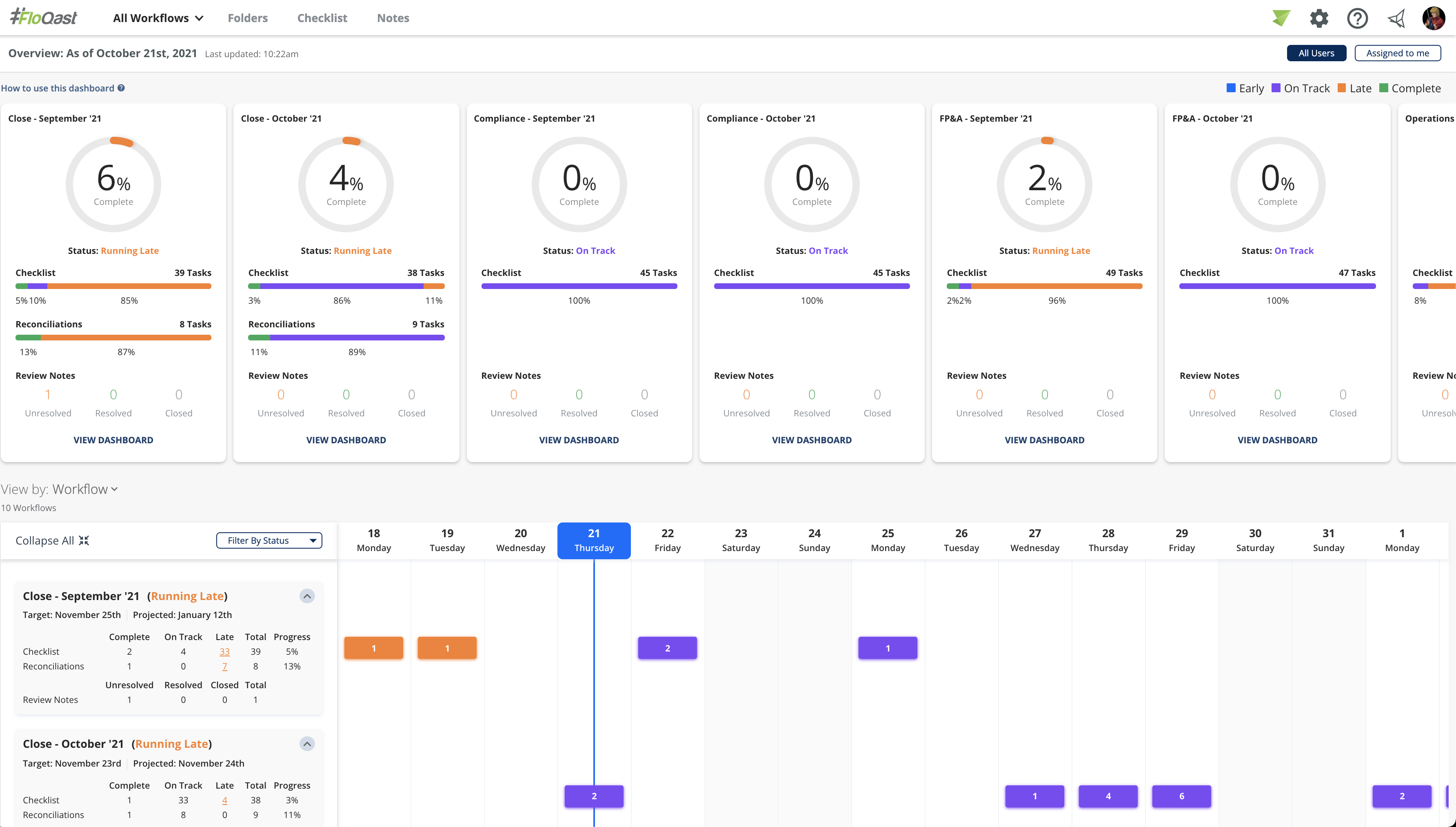Click purple block with 2 on Monday 1

coord(1401,796)
